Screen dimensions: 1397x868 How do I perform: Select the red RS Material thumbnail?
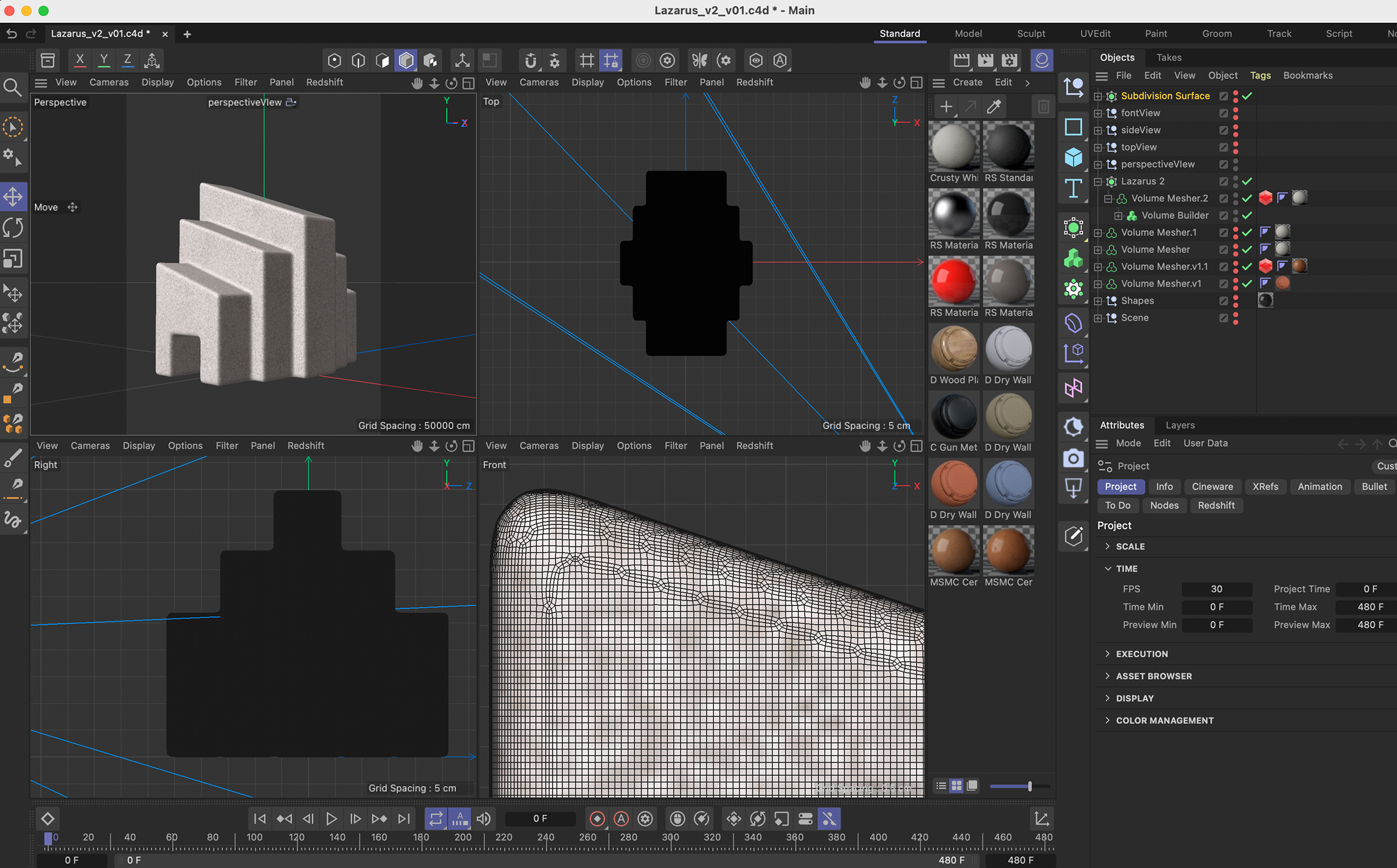[x=953, y=281]
